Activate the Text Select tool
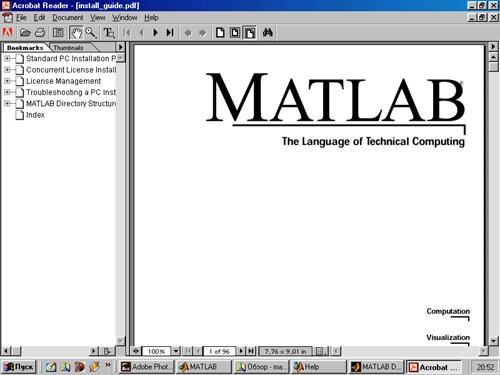Image resolution: width=500 pixels, height=375 pixels. point(109,33)
